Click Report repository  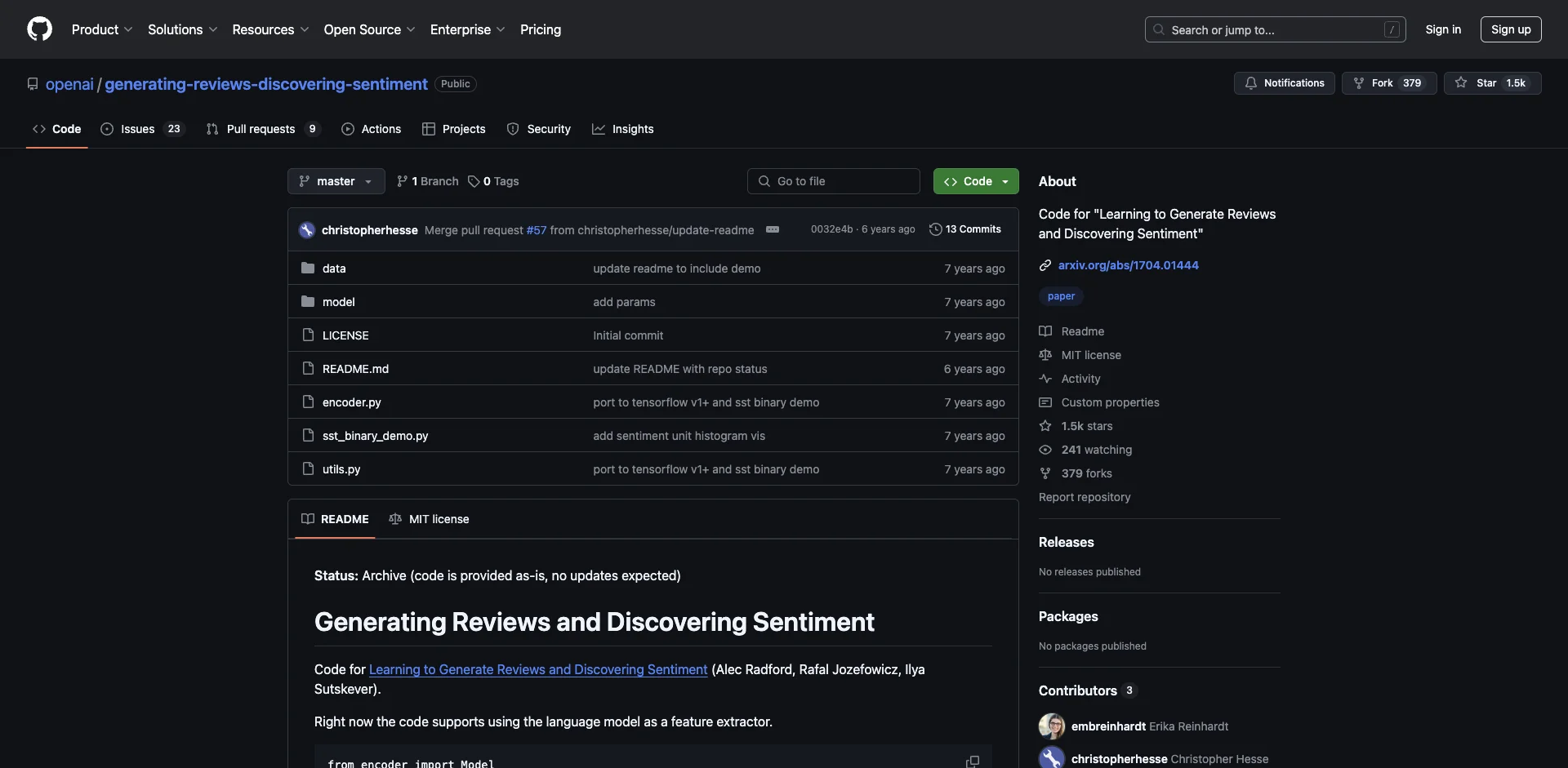(x=1085, y=497)
